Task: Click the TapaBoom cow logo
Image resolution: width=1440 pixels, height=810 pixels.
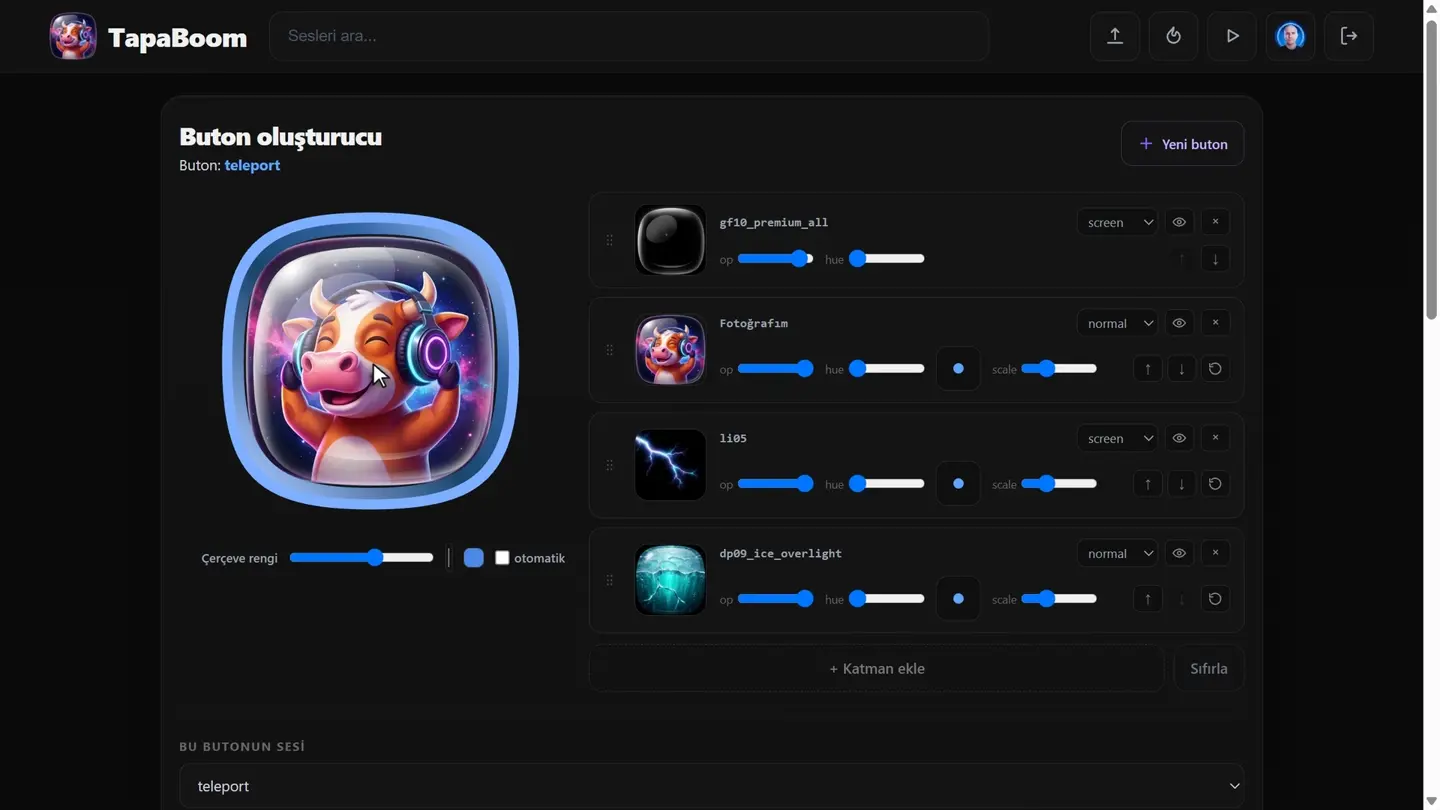Action: click(73, 36)
